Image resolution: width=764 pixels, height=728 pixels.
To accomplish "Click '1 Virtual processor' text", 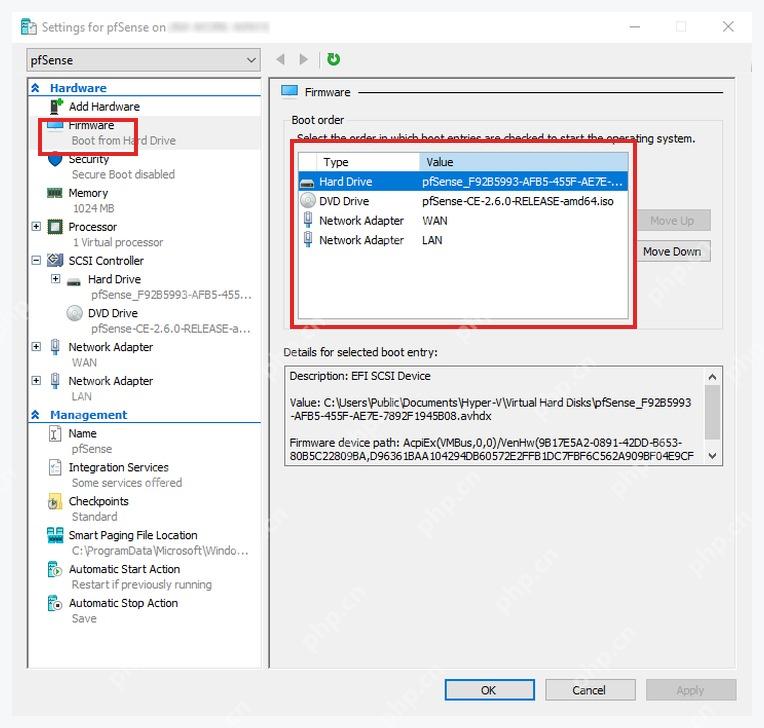I will 118,242.
